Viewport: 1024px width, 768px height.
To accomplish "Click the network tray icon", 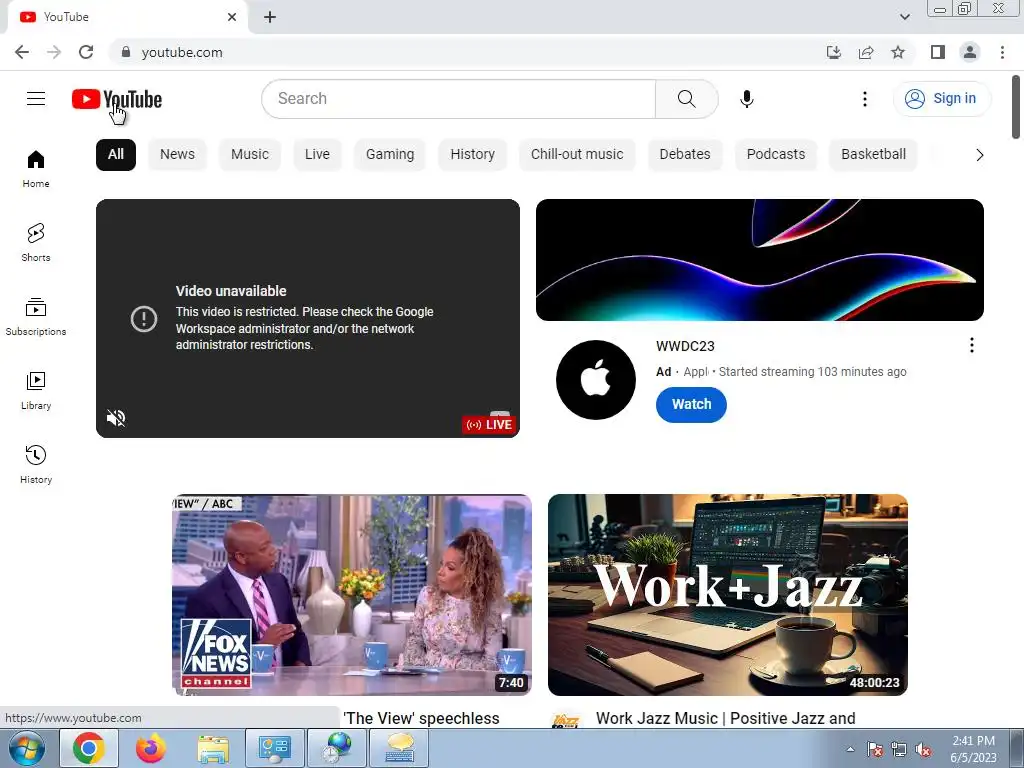I will [x=899, y=750].
